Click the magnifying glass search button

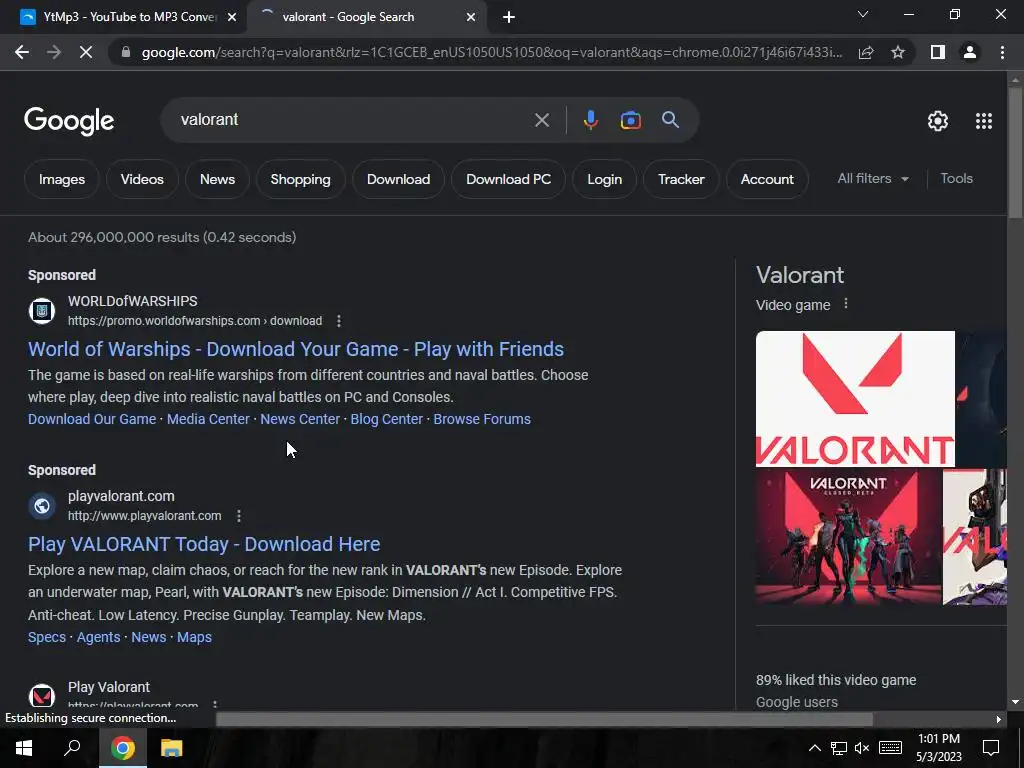coord(671,120)
